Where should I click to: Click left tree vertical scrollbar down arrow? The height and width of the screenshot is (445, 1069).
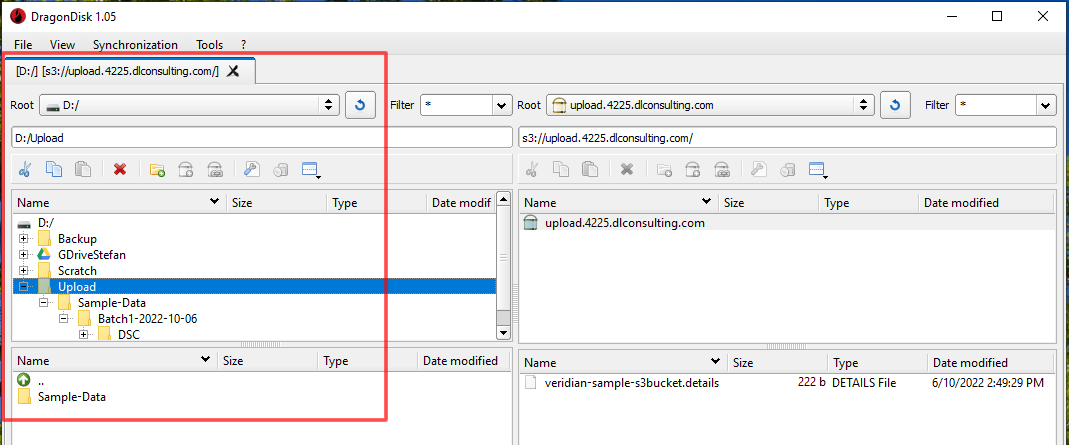point(503,333)
